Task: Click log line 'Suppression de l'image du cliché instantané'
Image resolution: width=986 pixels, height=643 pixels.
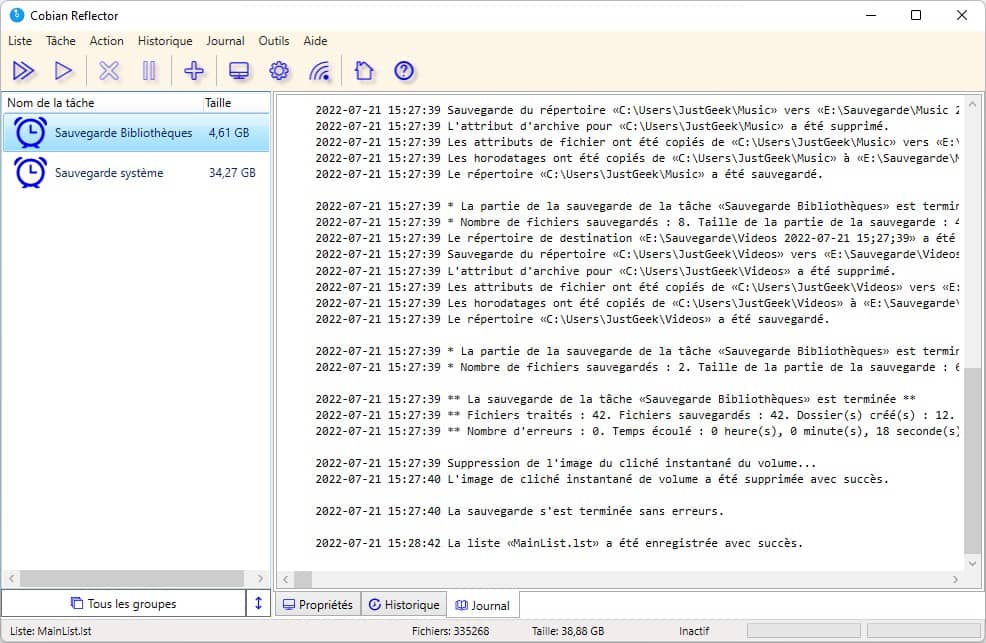Action: [x=566, y=463]
